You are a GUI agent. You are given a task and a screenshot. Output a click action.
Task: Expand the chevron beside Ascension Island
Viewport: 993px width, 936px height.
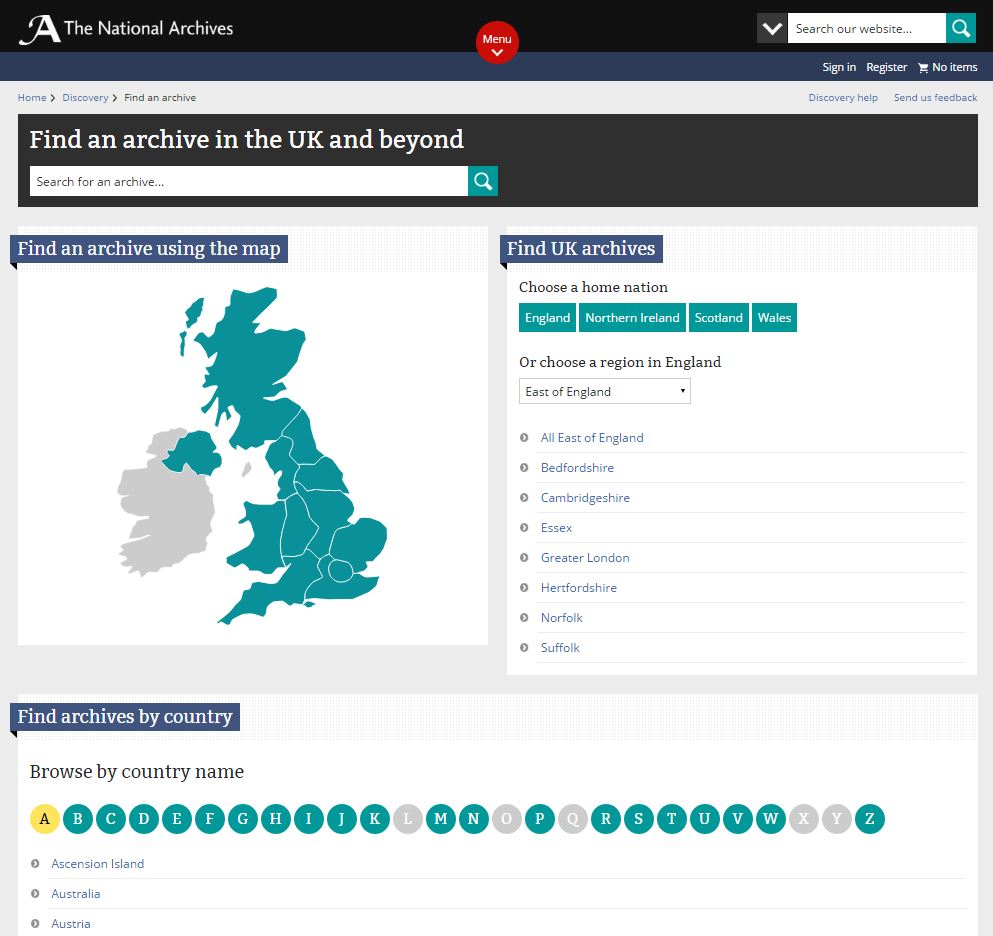coord(37,863)
